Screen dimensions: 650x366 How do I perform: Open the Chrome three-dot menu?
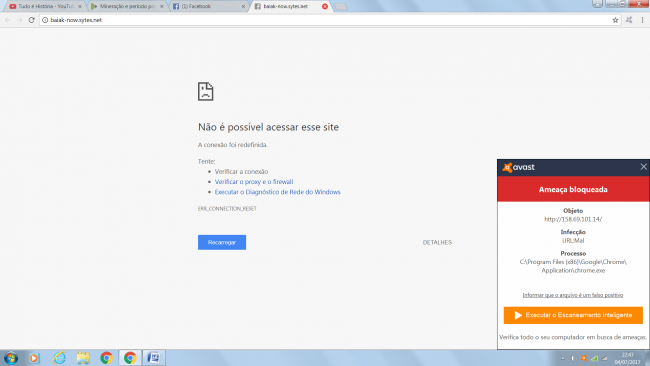pyautogui.click(x=643, y=20)
